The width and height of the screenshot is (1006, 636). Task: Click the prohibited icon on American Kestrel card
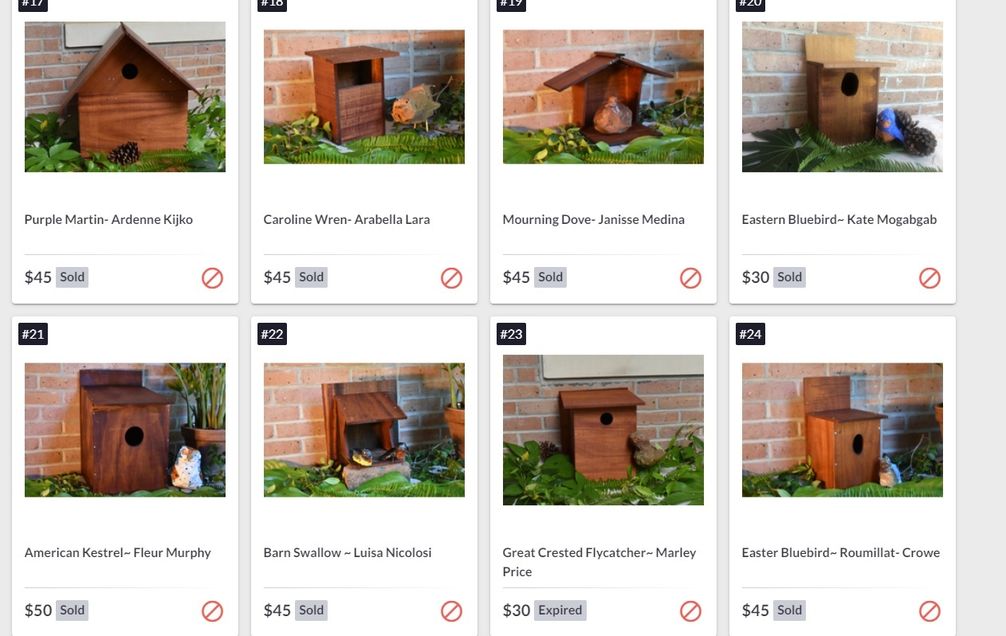pyautogui.click(x=212, y=611)
